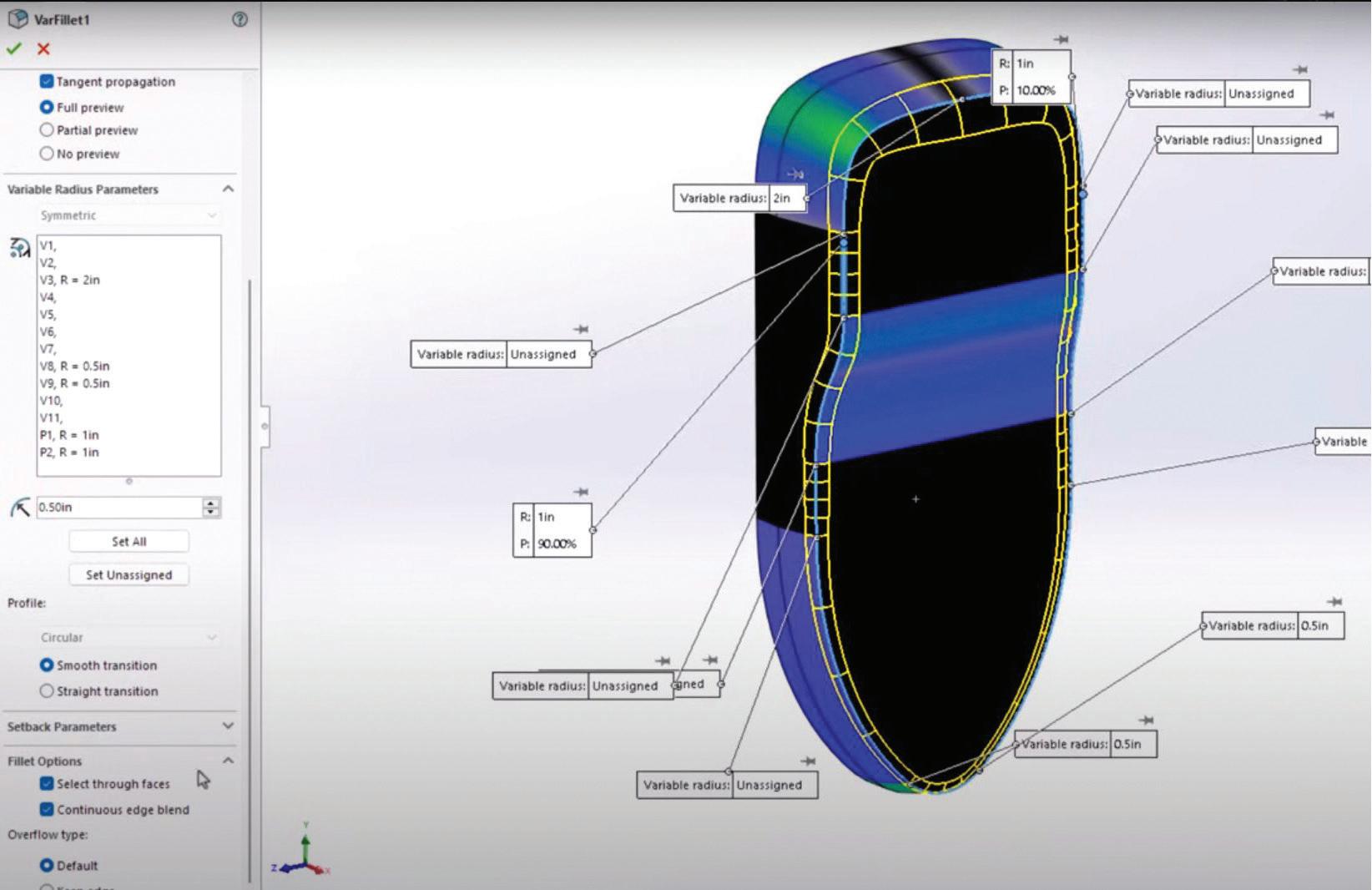
Task: Click the Set All button
Action: coord(129,541)
